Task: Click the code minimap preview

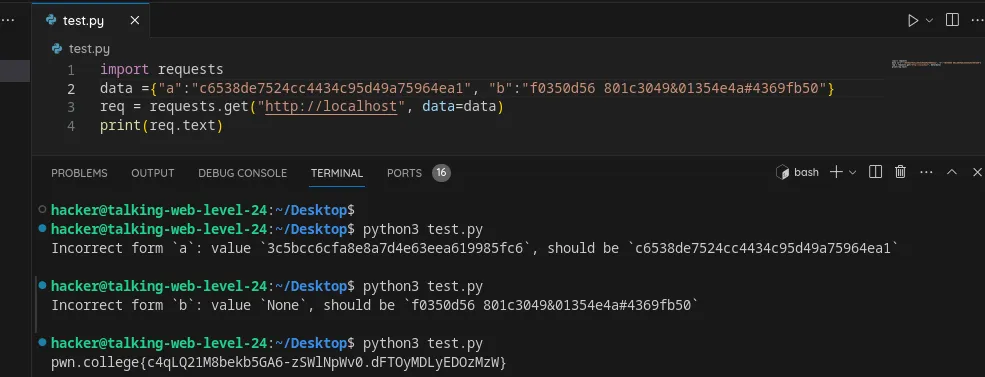Action: tap(935, 65)
